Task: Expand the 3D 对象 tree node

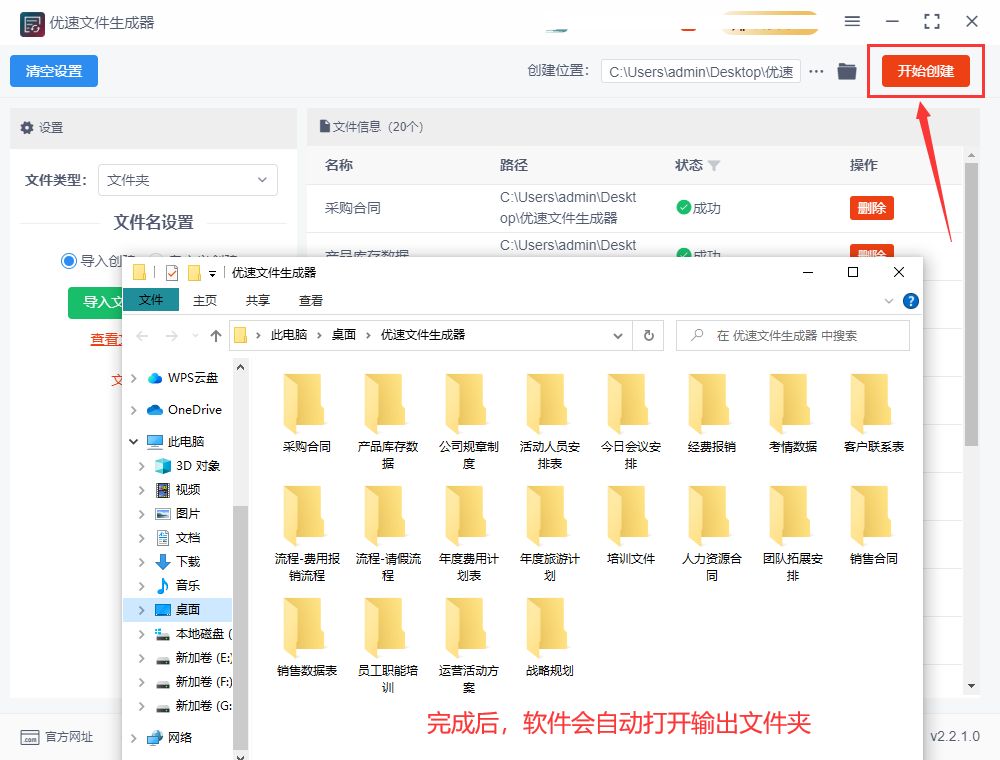Action: [142, 466]
